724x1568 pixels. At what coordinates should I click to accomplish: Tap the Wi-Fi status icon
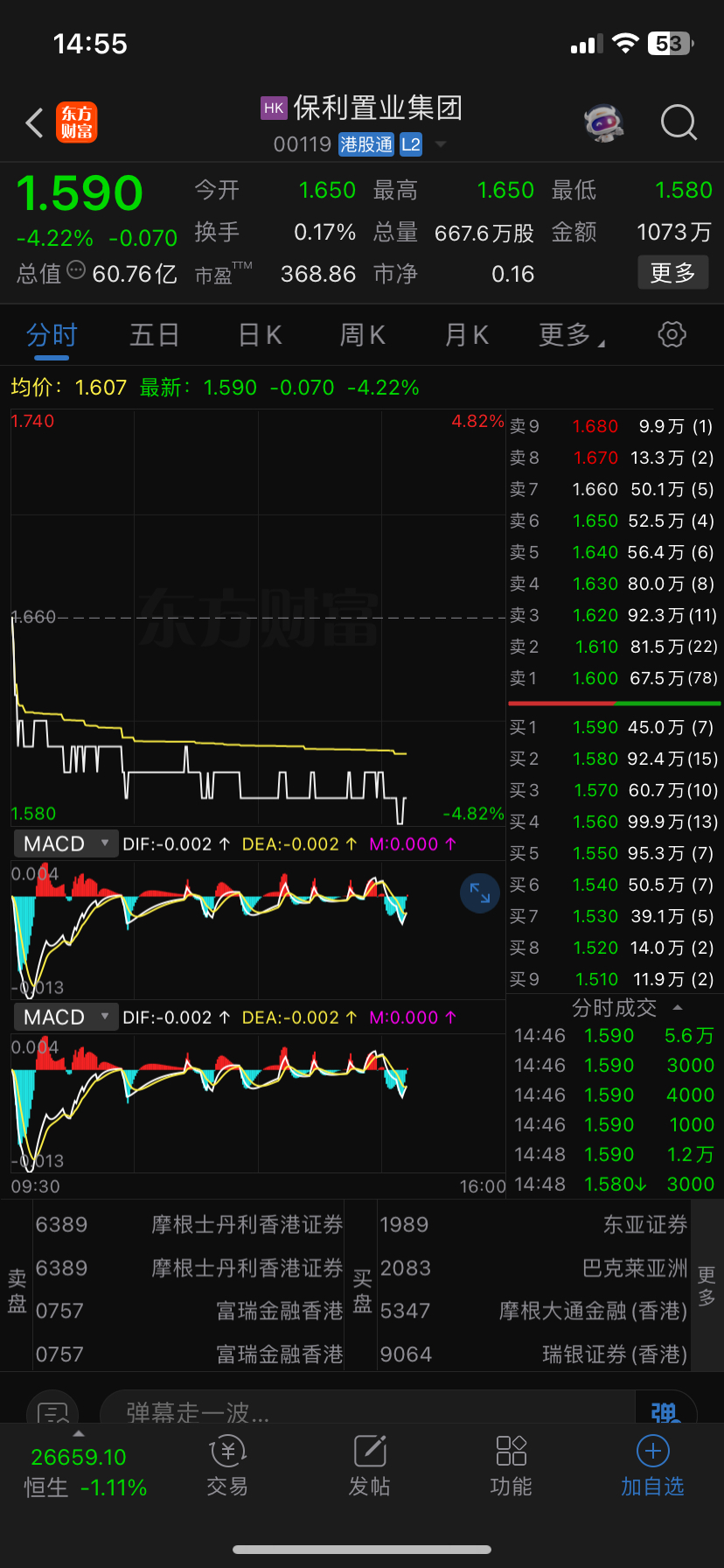(625, 44)
